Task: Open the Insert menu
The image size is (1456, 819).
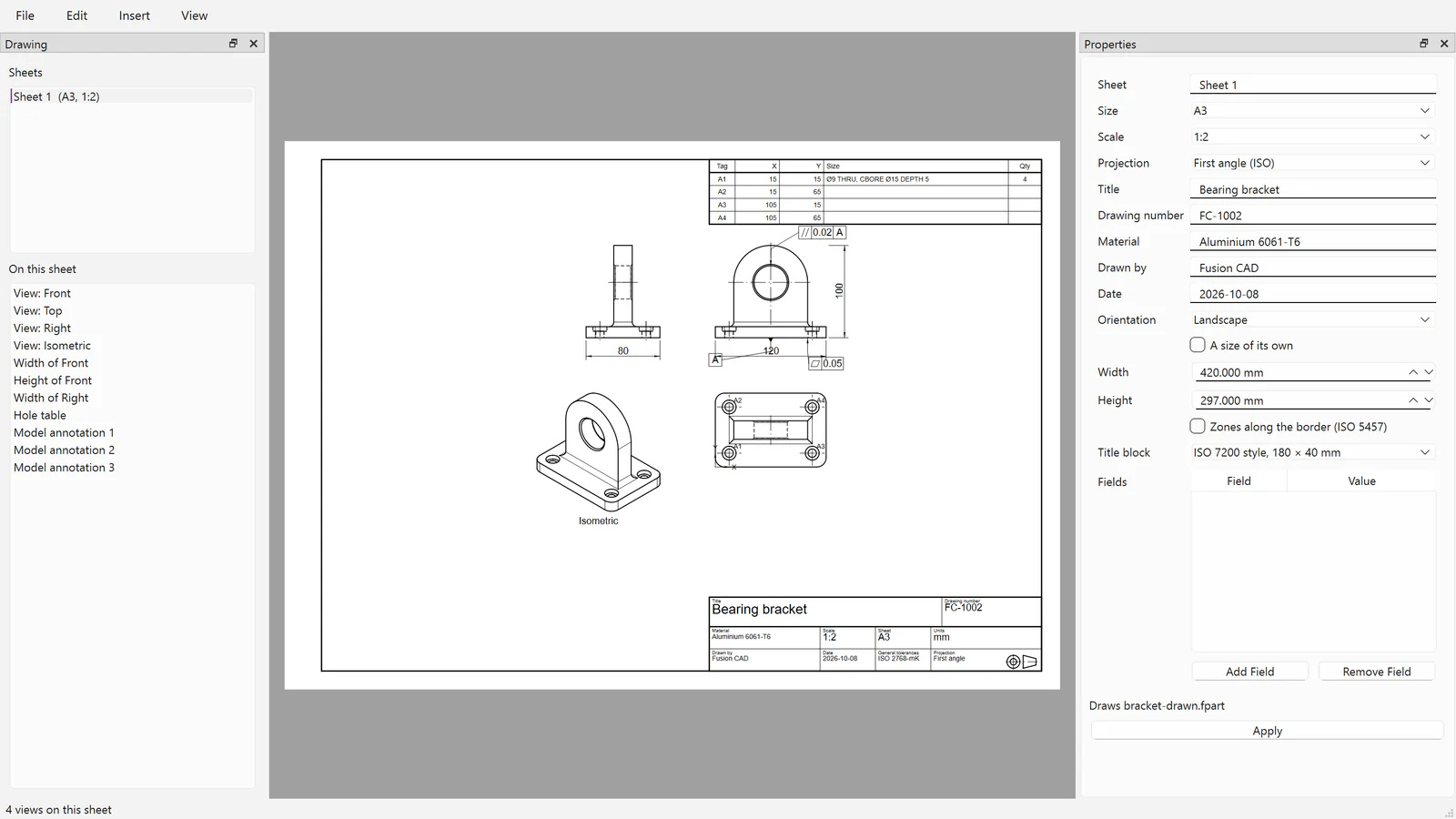Action: 135,15
